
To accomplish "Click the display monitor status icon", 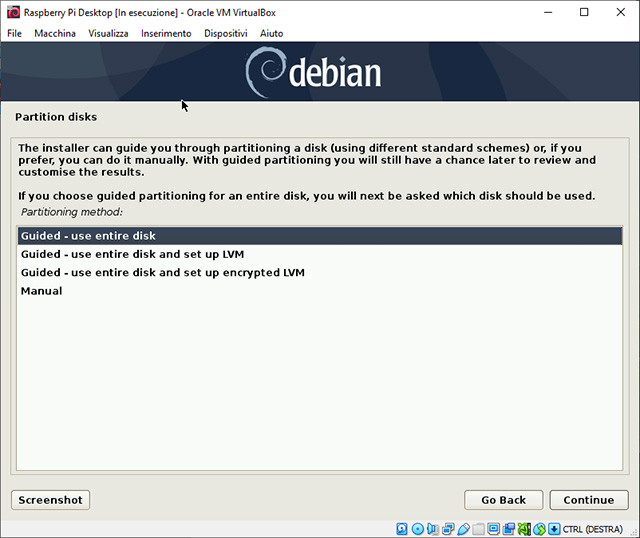I will point(494,528).
